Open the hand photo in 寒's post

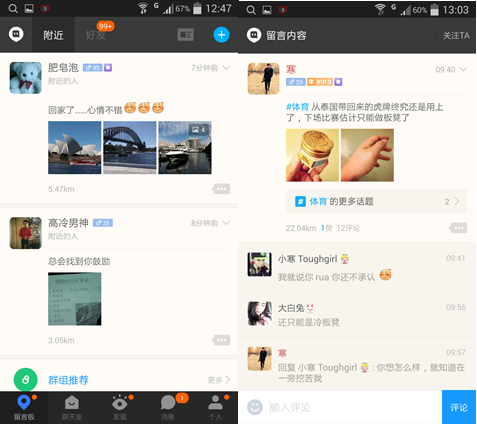[x=367, y=155]
